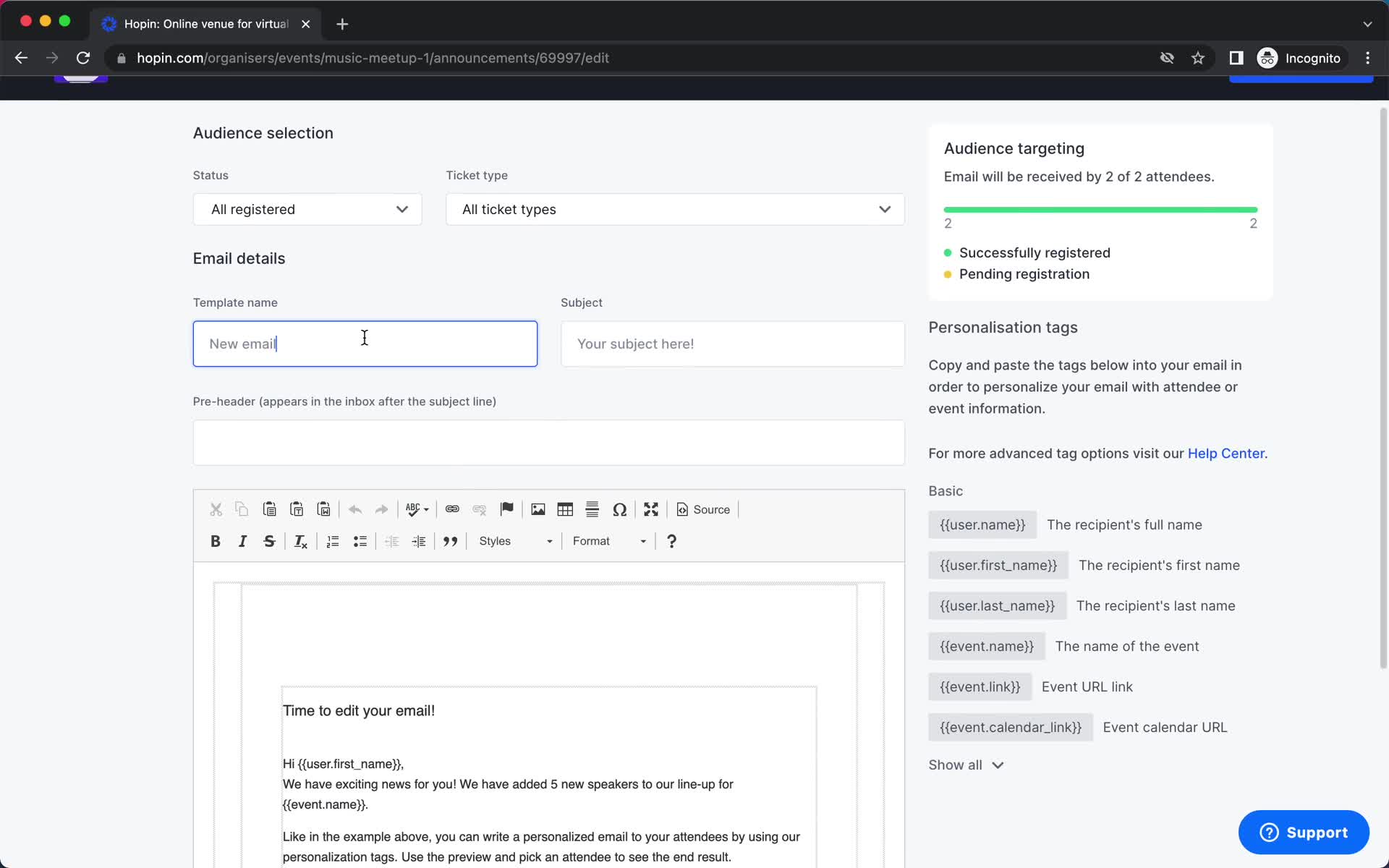Select the Format dropdown in toolbar
The image size is (1389, 868).
[609, 540]
